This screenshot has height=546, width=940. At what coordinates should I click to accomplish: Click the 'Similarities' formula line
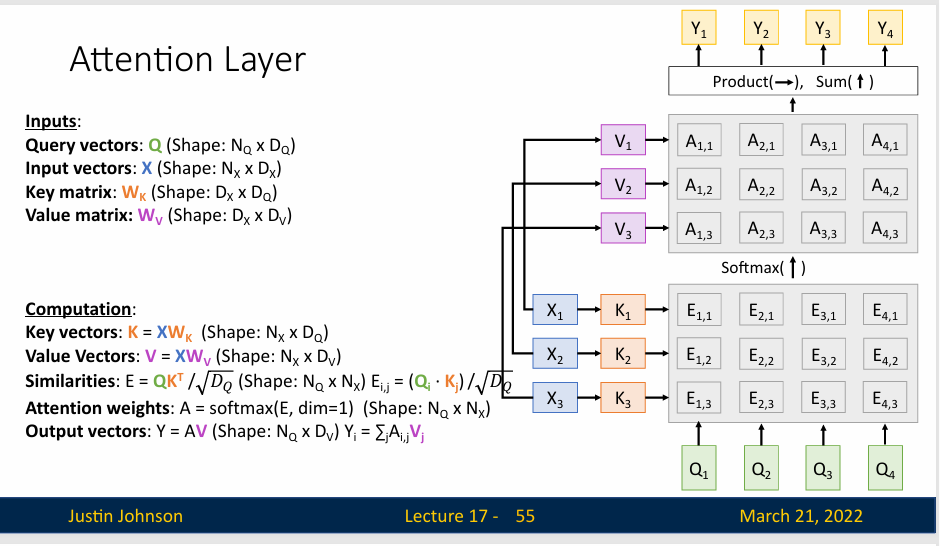[269, 382]
